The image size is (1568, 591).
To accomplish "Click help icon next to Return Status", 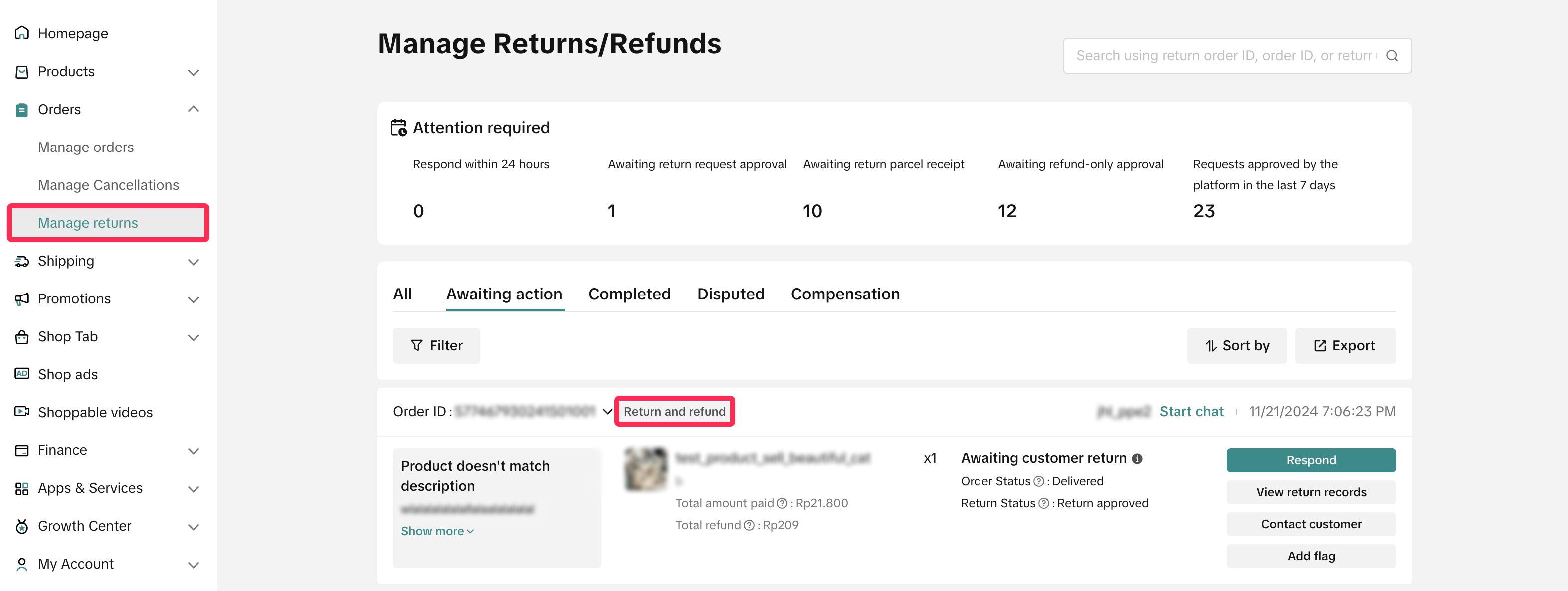I will (x=1043, y=503).
